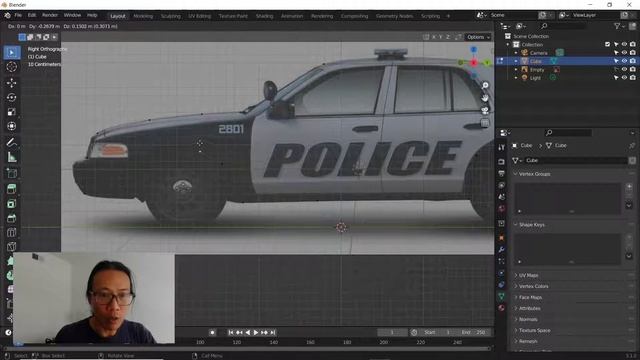
Task: Click the viewport zoom magnifier icon
Action: pos(485,85)
